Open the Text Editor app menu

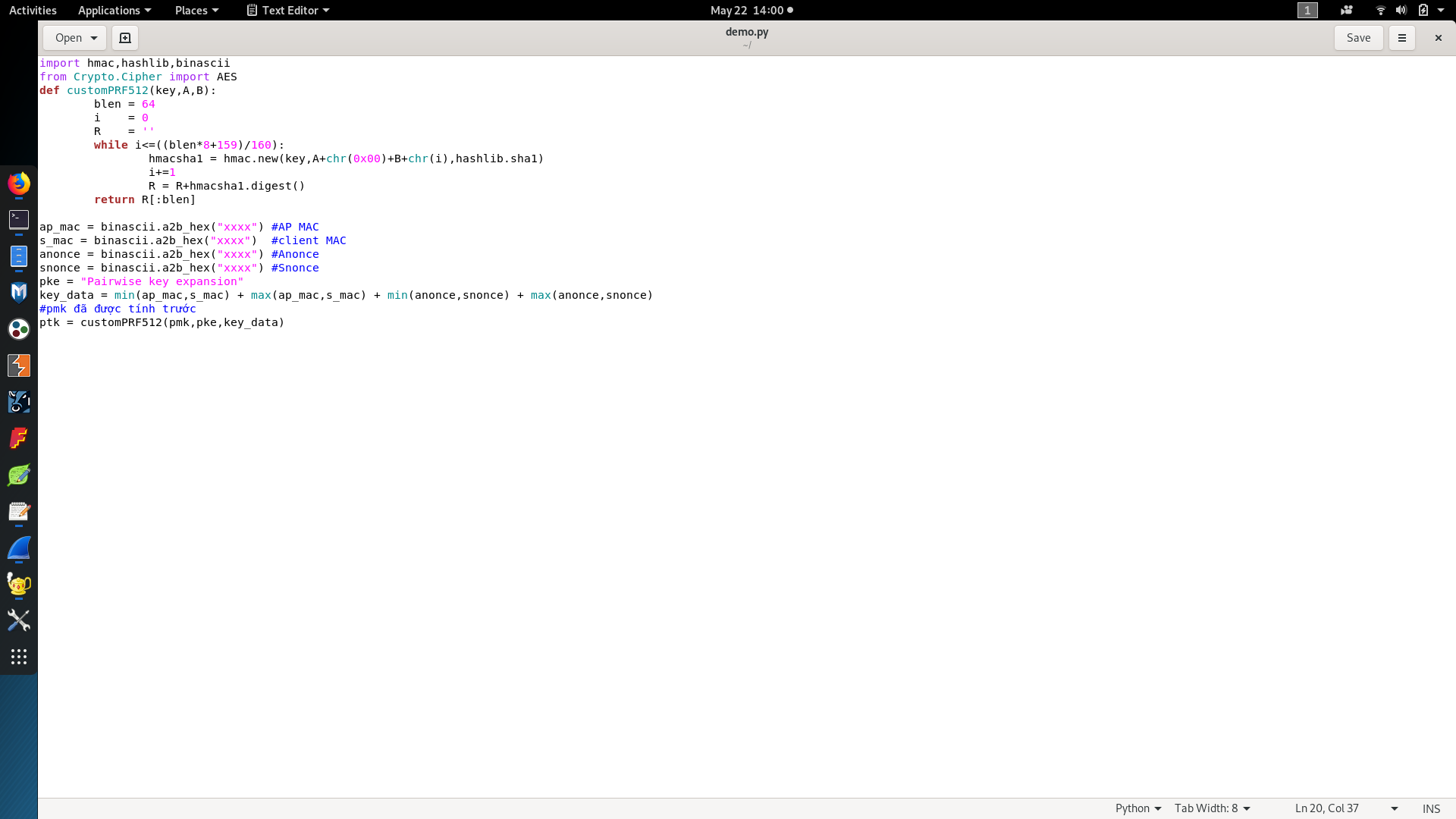288,10
